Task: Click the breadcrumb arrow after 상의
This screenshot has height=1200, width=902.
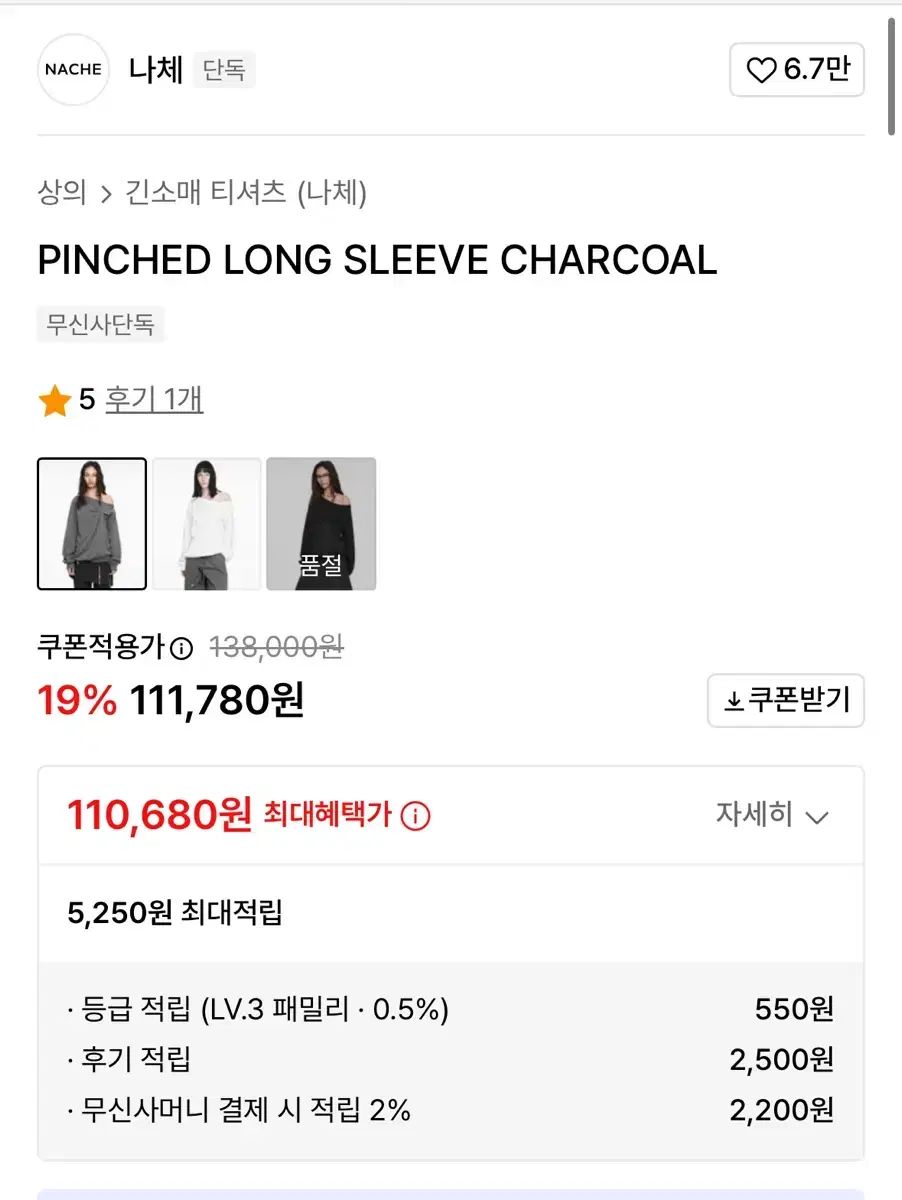Action: pyautogui.click(x=107, y=193)
